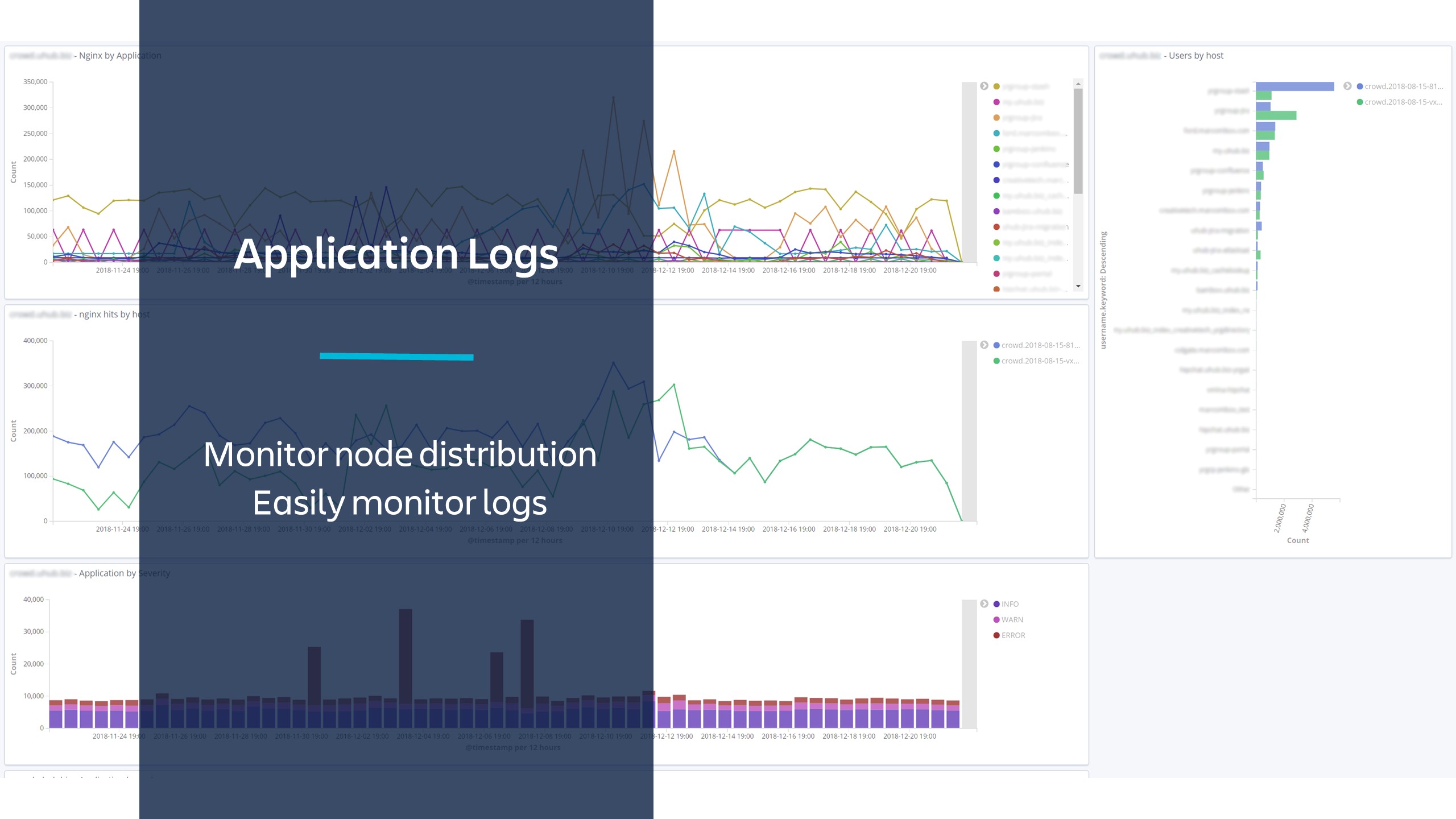Viewport: 1456px width, 819px height.
Task: Click the olive-yellow first legend entry in Nginx panel
Action: click(x=1021, y=86)
